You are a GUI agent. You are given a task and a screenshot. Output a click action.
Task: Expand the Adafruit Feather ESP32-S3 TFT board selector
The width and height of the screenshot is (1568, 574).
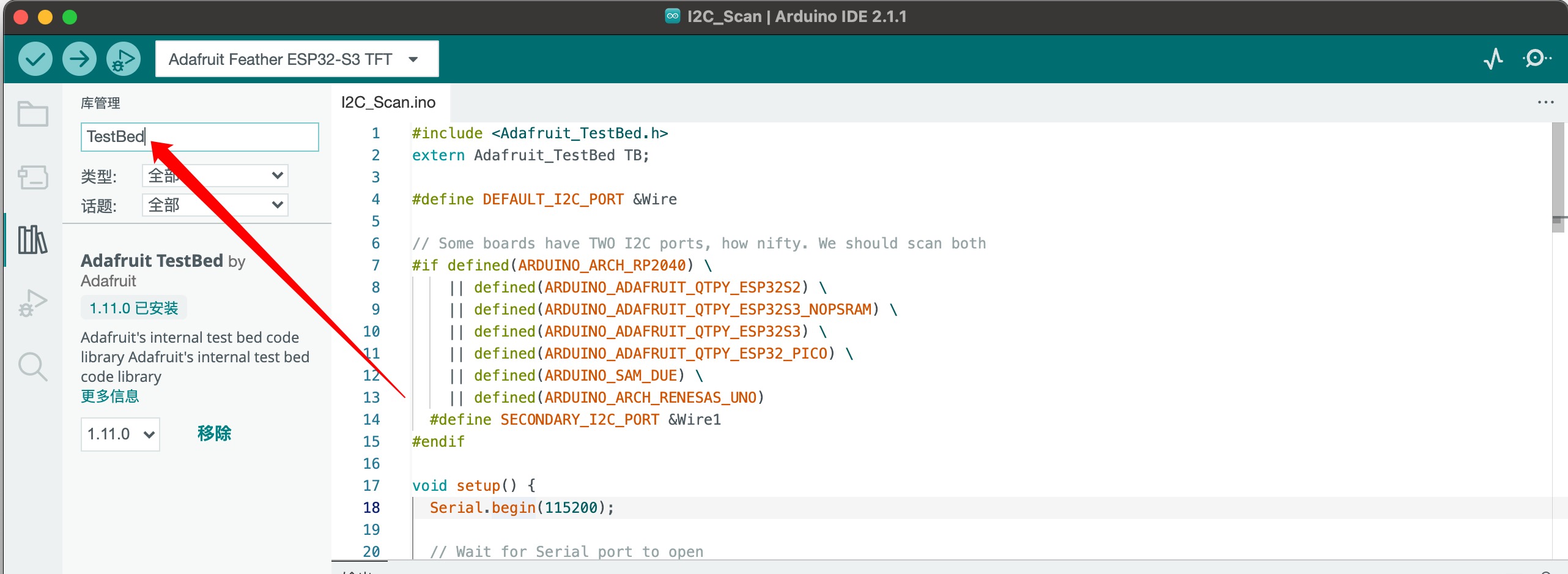pos(297,59)
